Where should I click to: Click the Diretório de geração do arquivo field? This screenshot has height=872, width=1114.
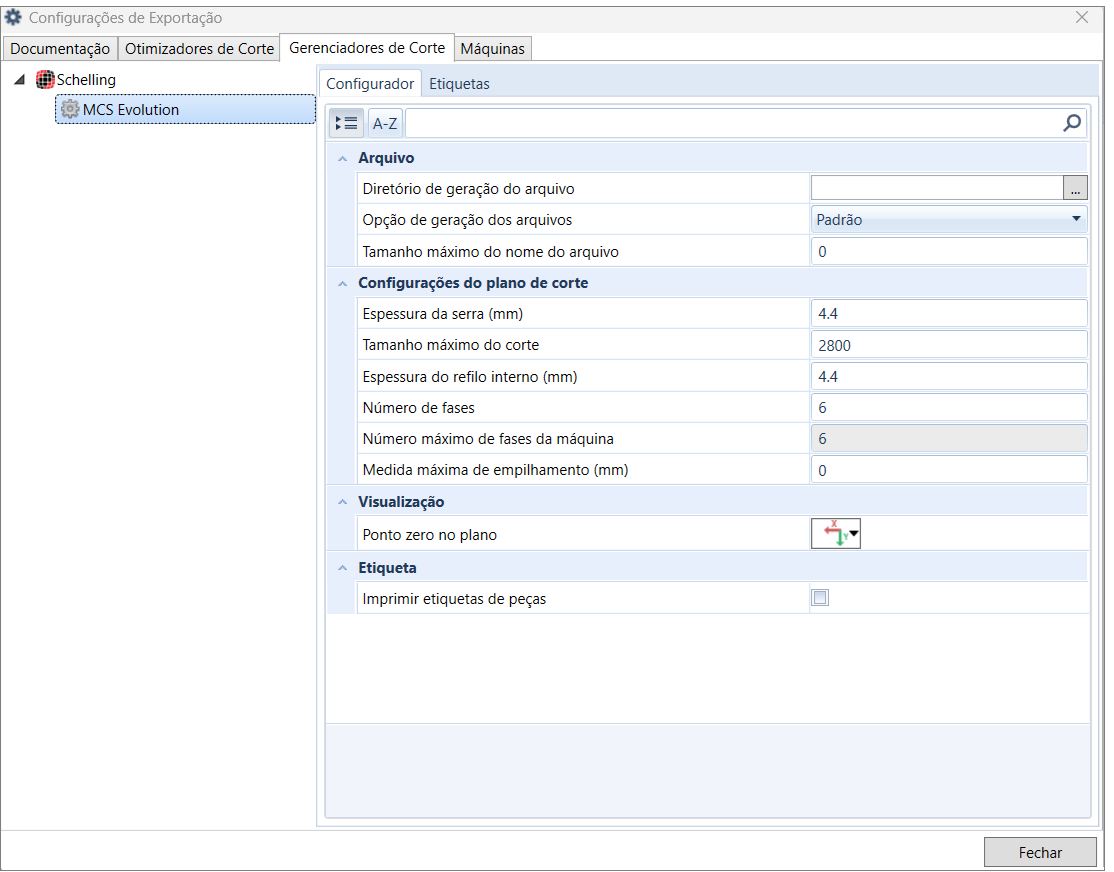[936, 188]
